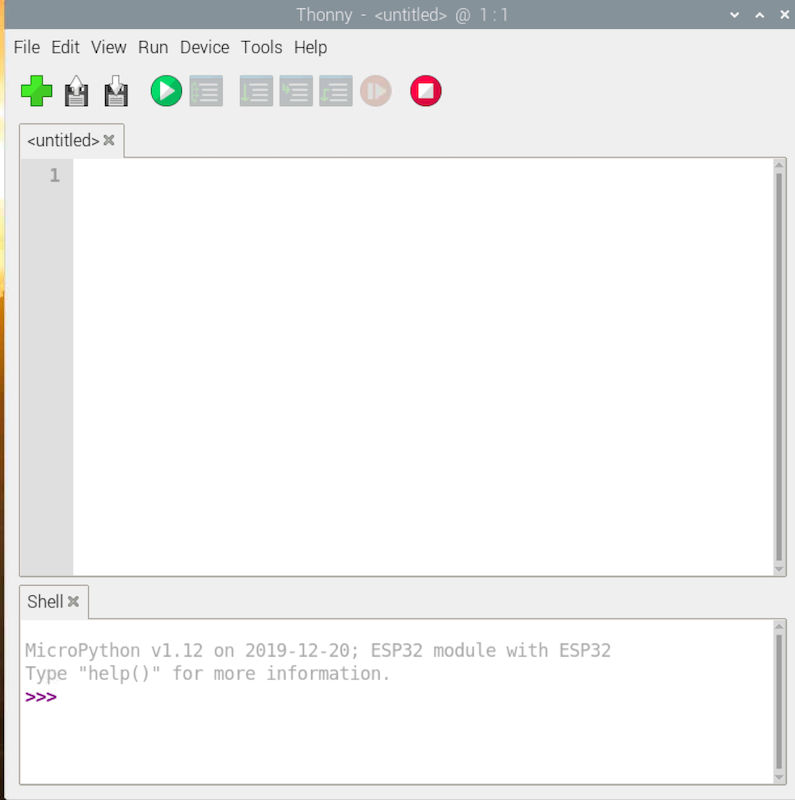795x800 pixels.
Task: Click the editor vertical scrollbar
Action: click(779, 367)
